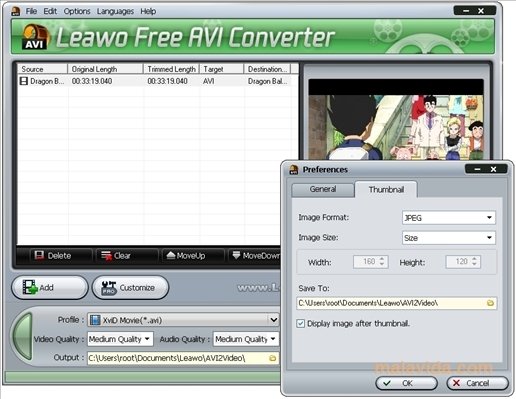Click the MoveUp arrow icon
The image size is (516, 399).
(171, 255)
